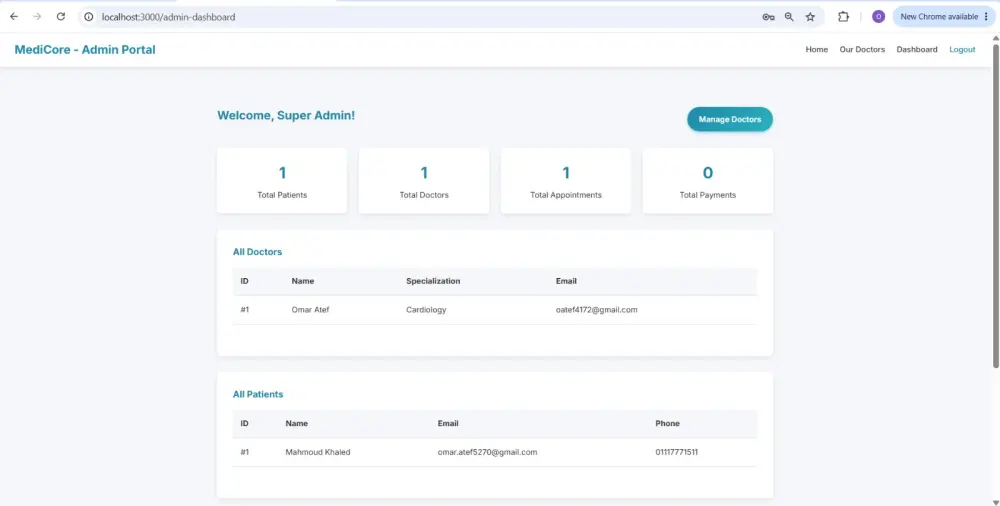Select patient name Mahmoud Khaled
The width and height of the screenshot is (1000, 506).
click(318, 452)
